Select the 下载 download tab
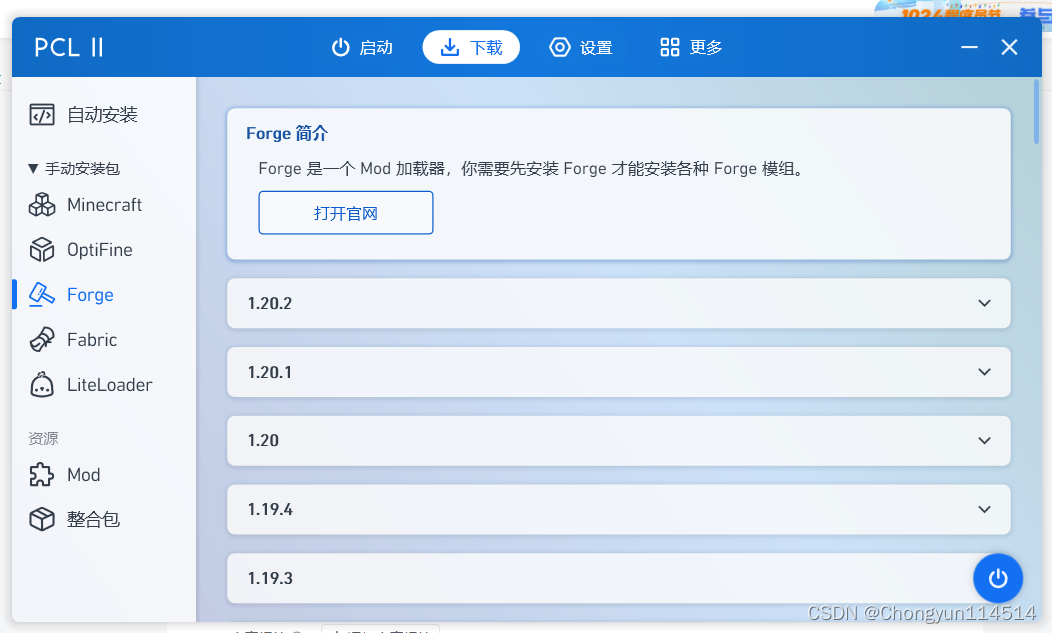 click(x=471, y=48)
